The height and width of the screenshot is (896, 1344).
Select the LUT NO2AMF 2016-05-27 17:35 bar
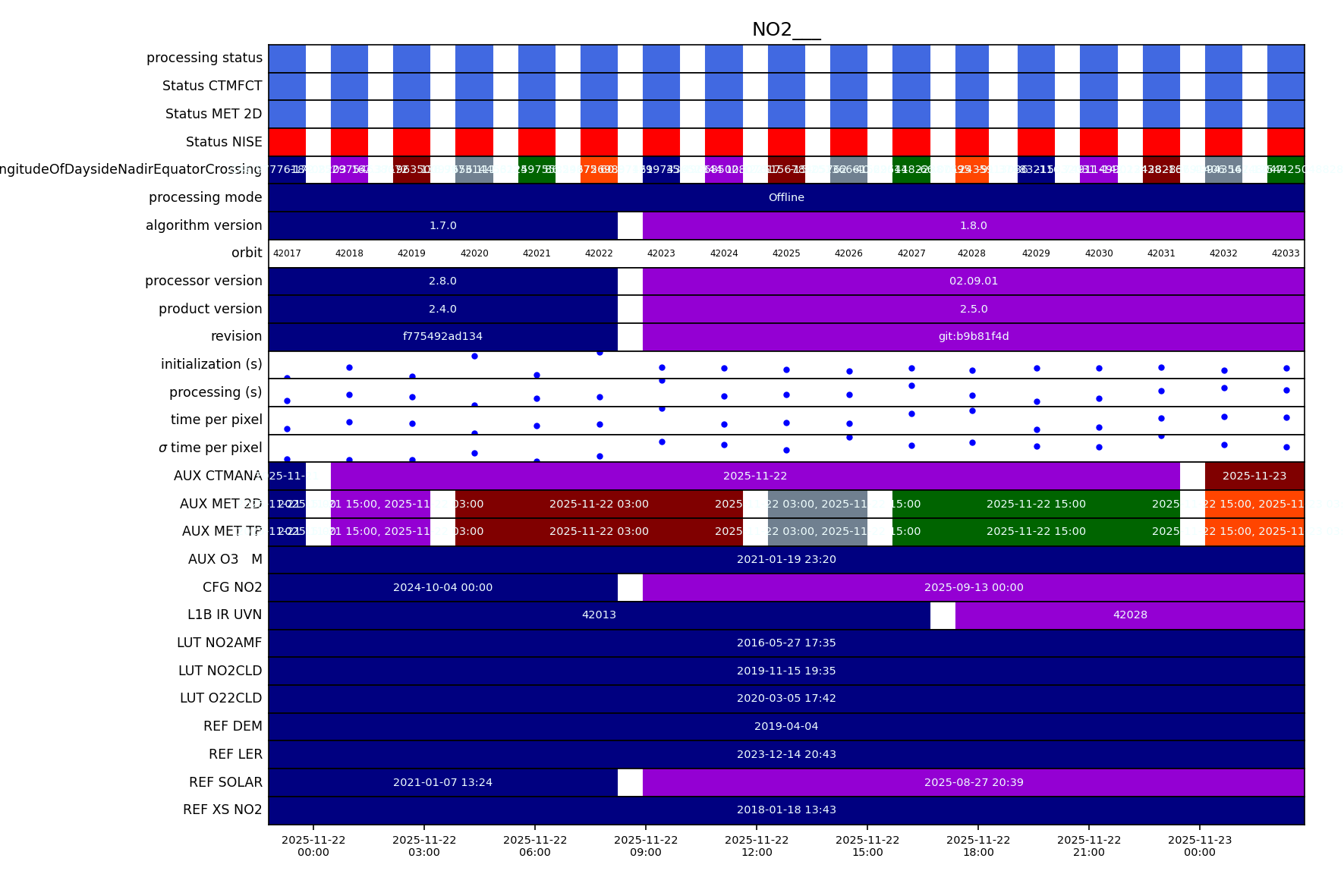[x=786, y=643]
